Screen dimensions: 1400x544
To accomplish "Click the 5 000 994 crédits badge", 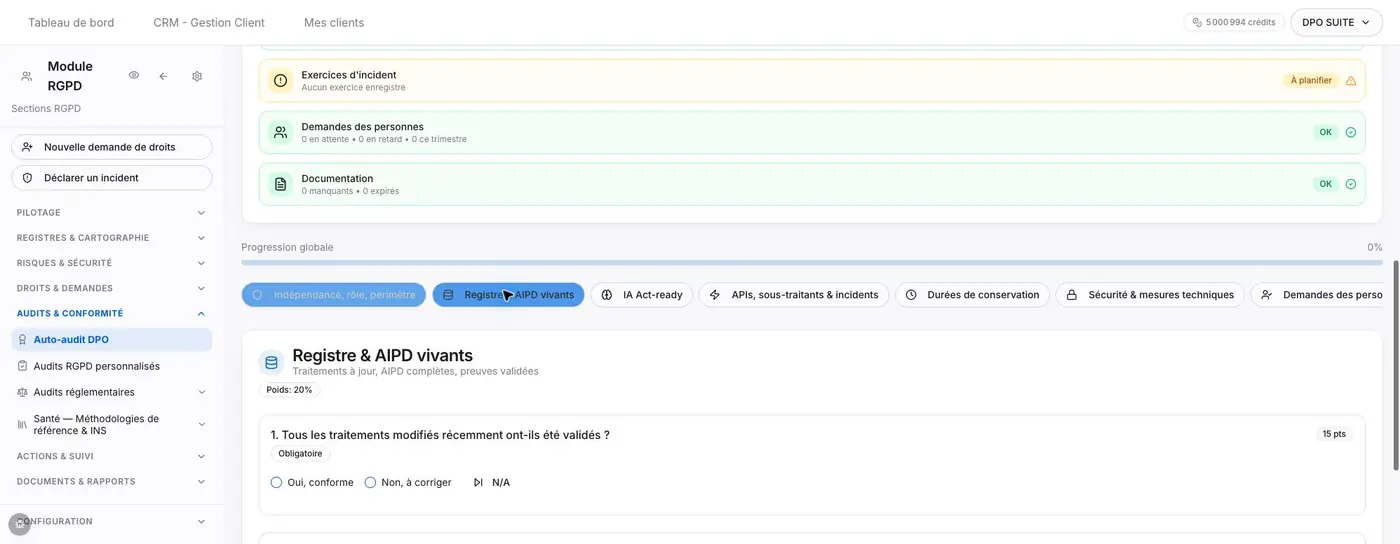I will 1234,22.
